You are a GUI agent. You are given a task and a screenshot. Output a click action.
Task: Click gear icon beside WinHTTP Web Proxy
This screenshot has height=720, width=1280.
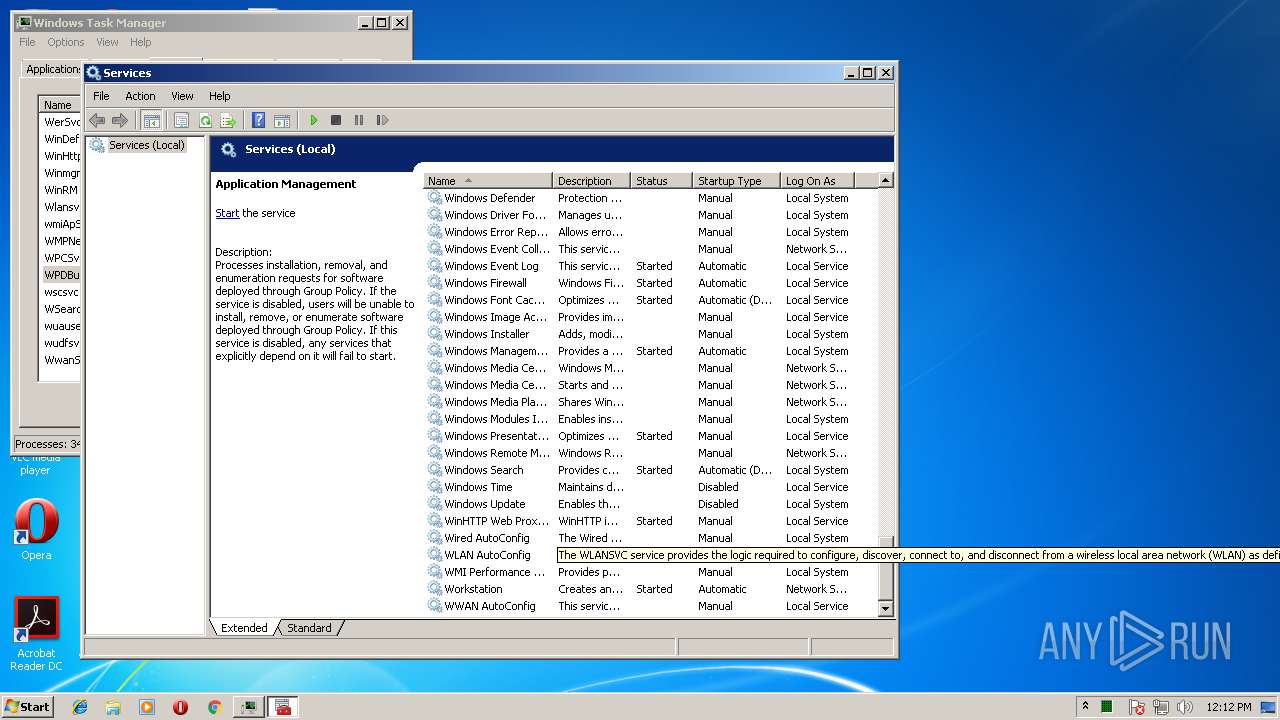point(435,521)
